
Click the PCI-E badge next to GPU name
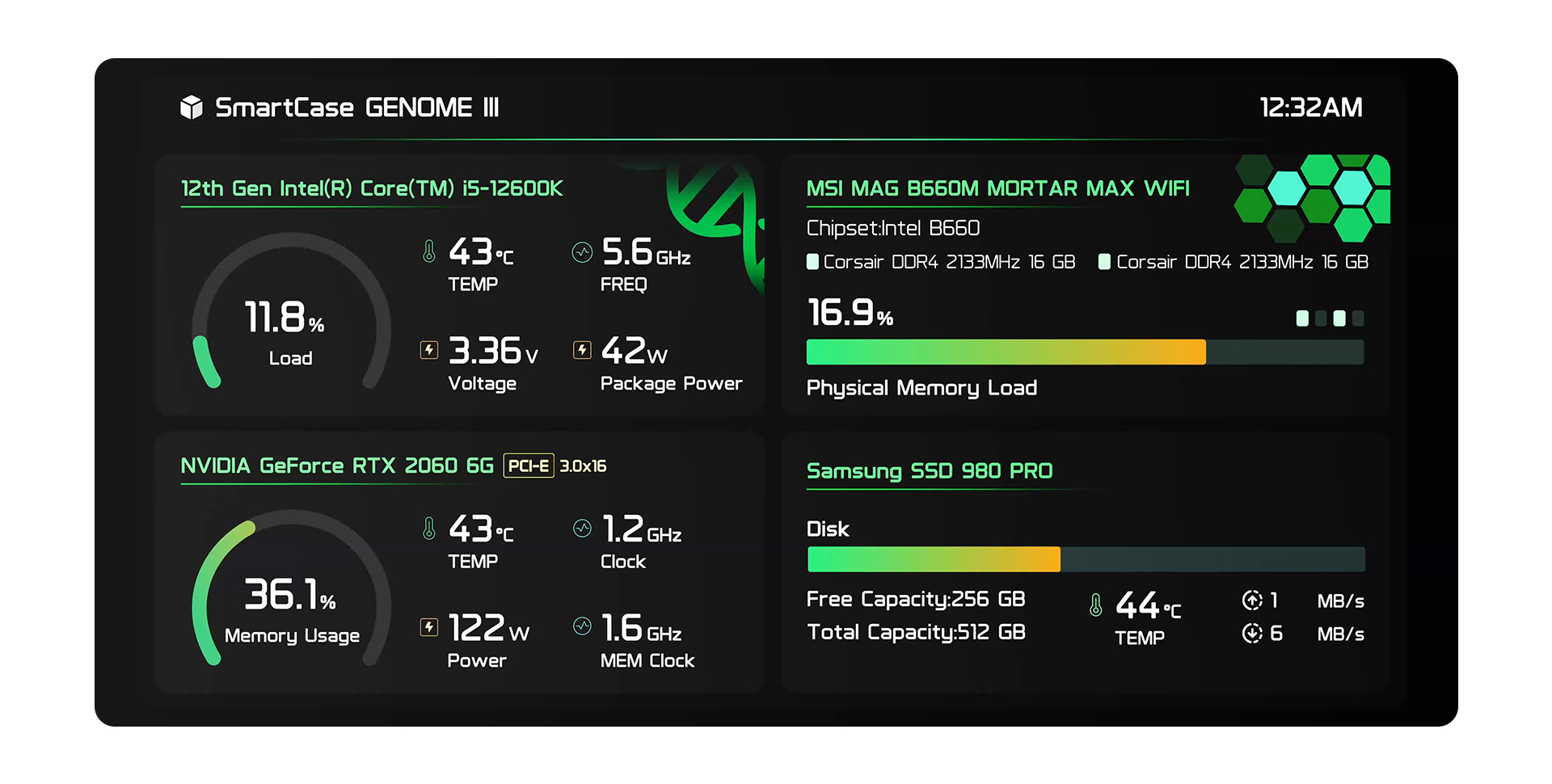[x=529, y=466]
